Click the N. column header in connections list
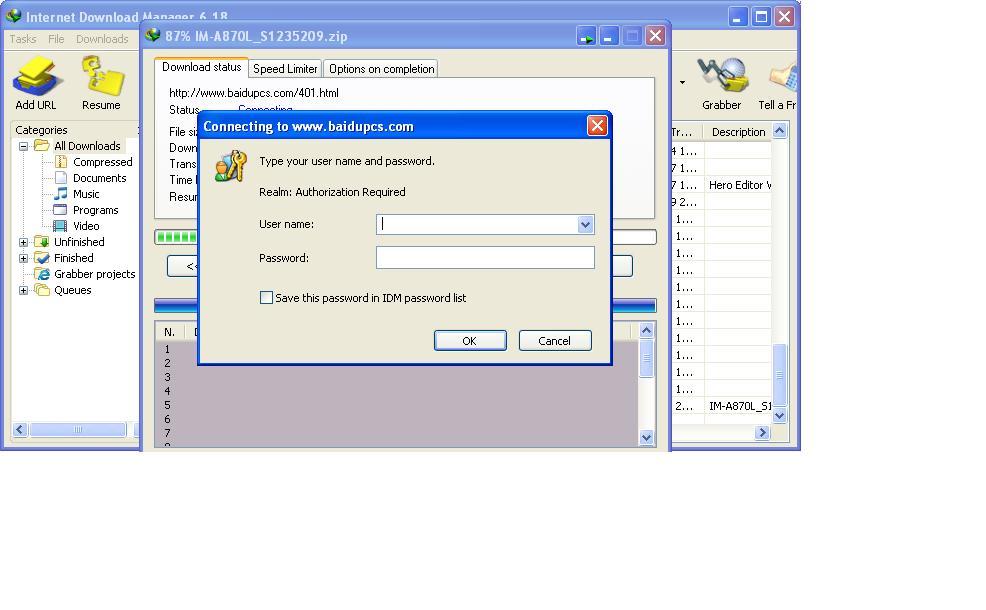986x610 pixels. 169,332
